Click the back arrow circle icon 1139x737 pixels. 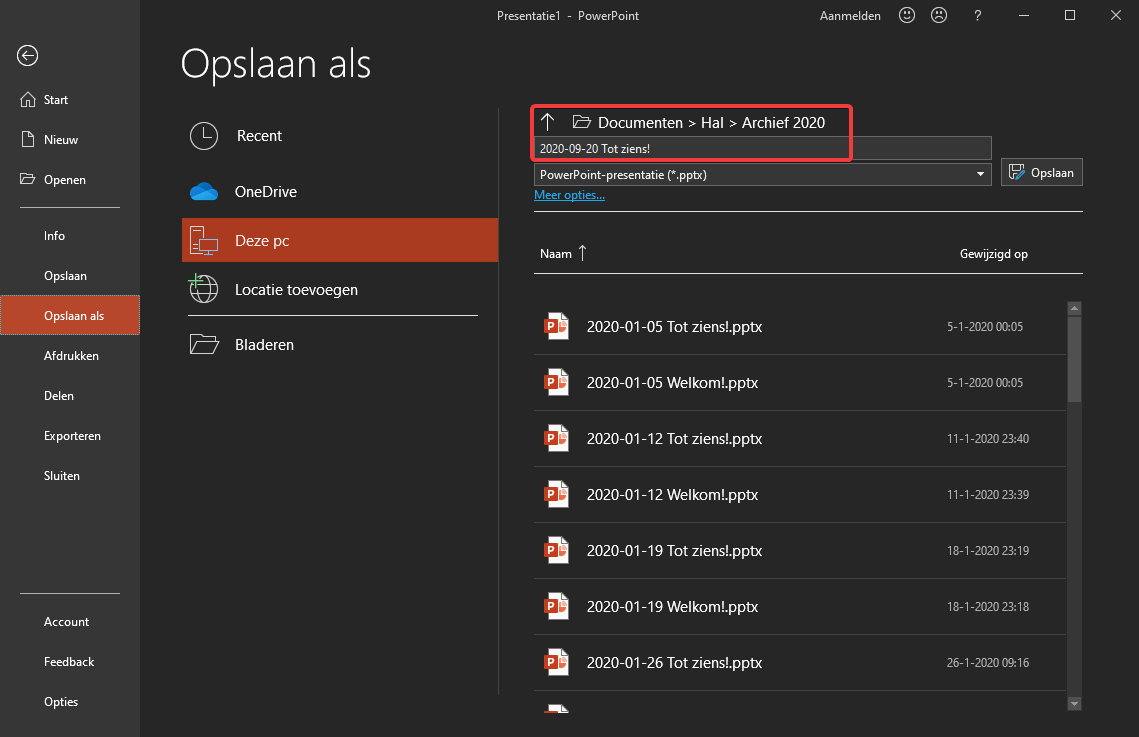point(28,56)
